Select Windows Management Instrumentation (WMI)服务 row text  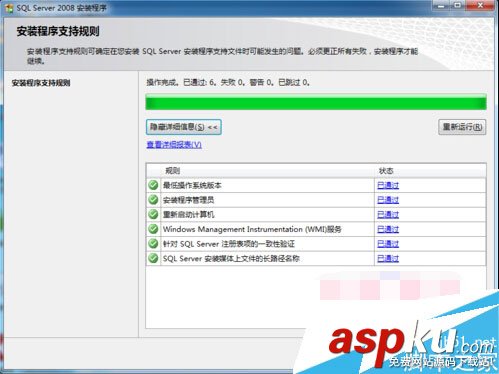tap(252, 229)
